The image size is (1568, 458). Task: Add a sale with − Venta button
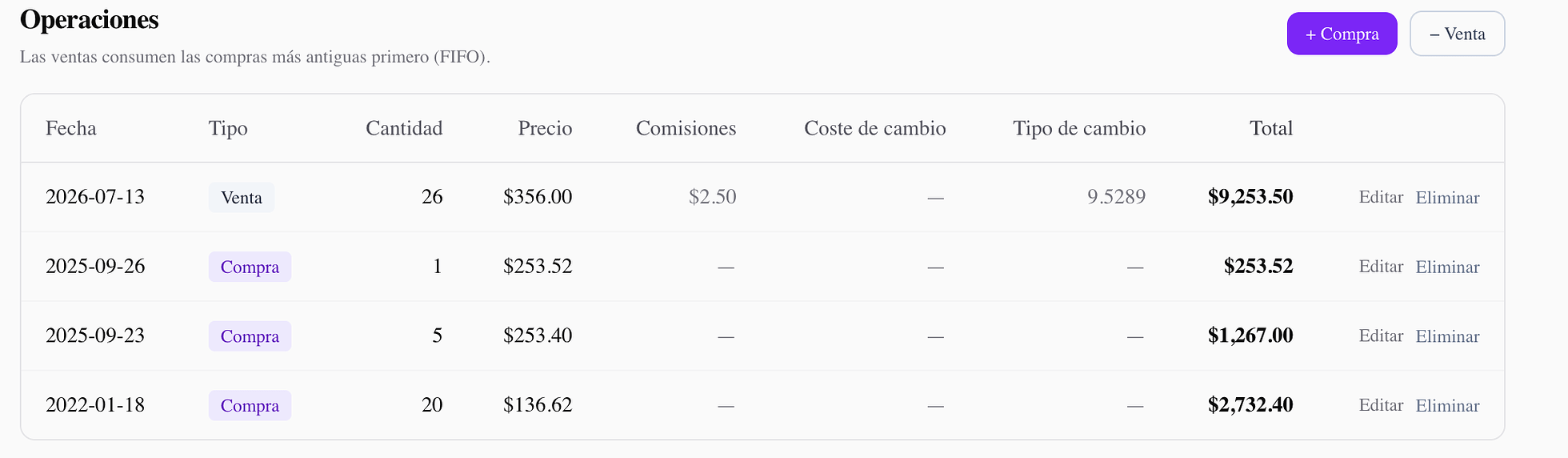pyautogui.click(x=1457, y=34)
